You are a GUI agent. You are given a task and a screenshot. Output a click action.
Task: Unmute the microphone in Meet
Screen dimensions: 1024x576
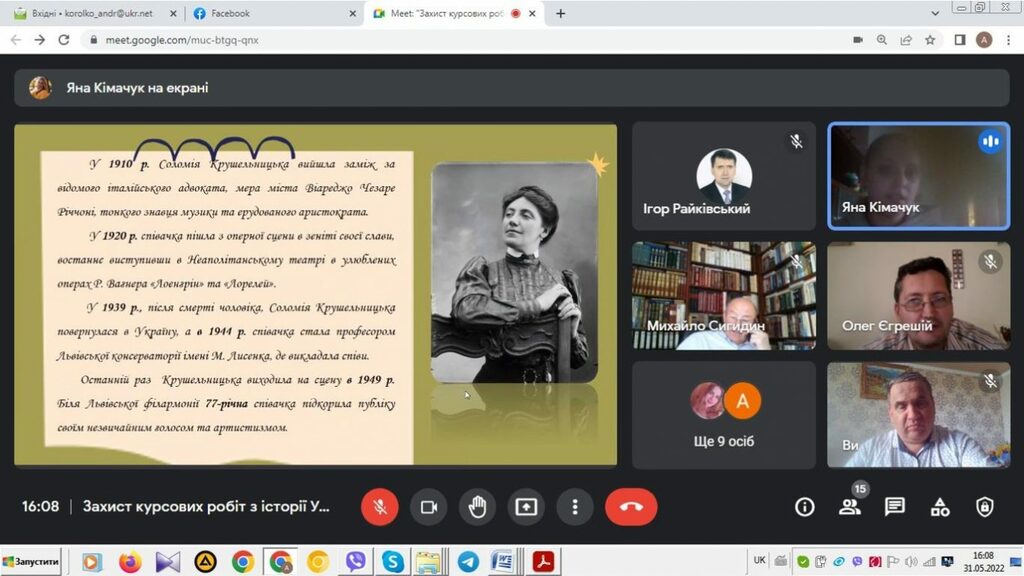[380, 507]
